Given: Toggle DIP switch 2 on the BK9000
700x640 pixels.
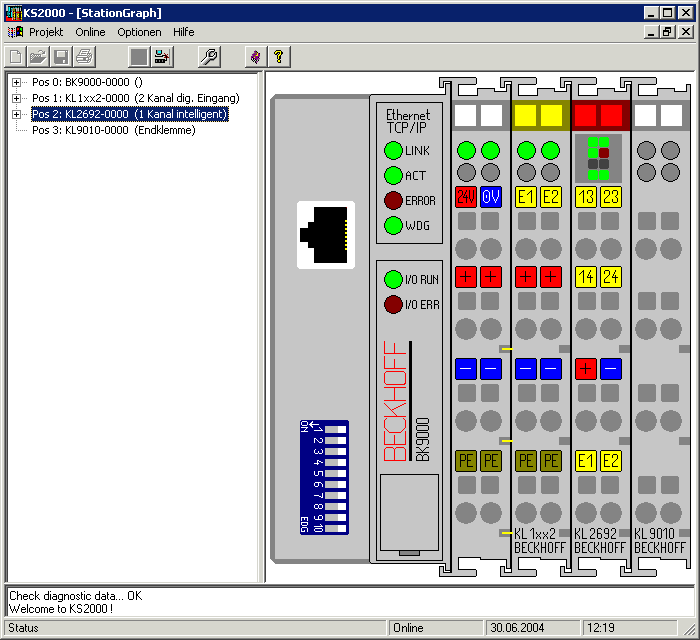Looking at the screenshot, I should (335, 441).
